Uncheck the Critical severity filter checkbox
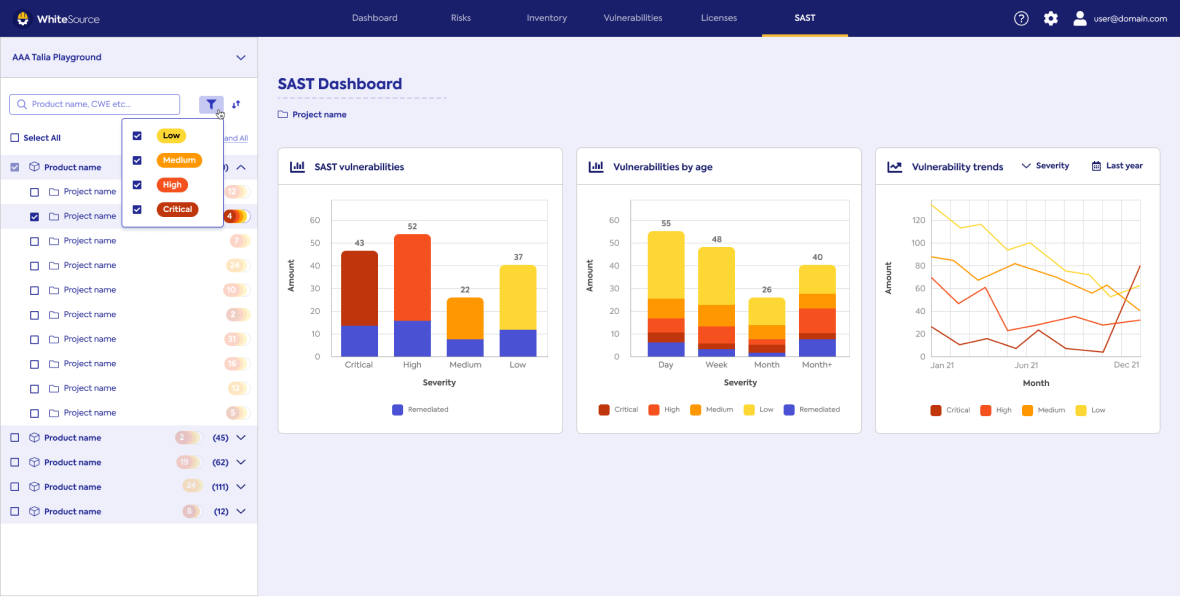 point(137,210)
